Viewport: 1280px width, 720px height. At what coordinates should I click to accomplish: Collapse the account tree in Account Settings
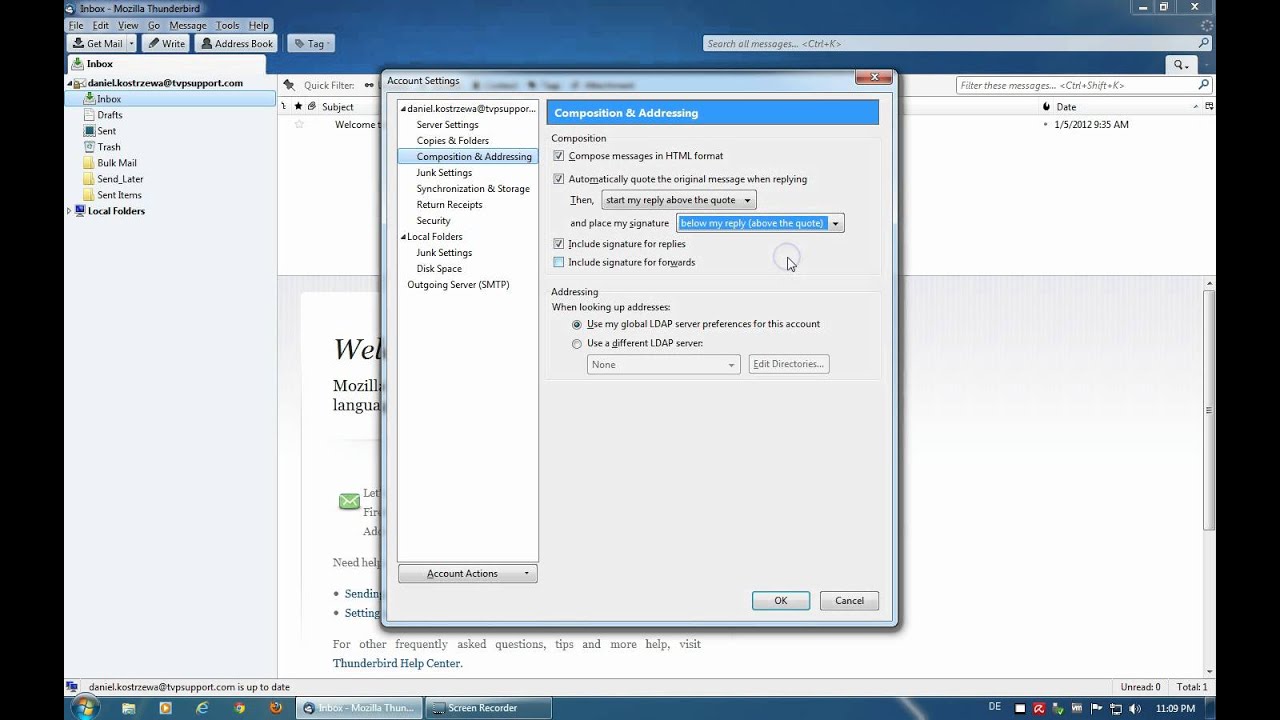coord(403,109)
